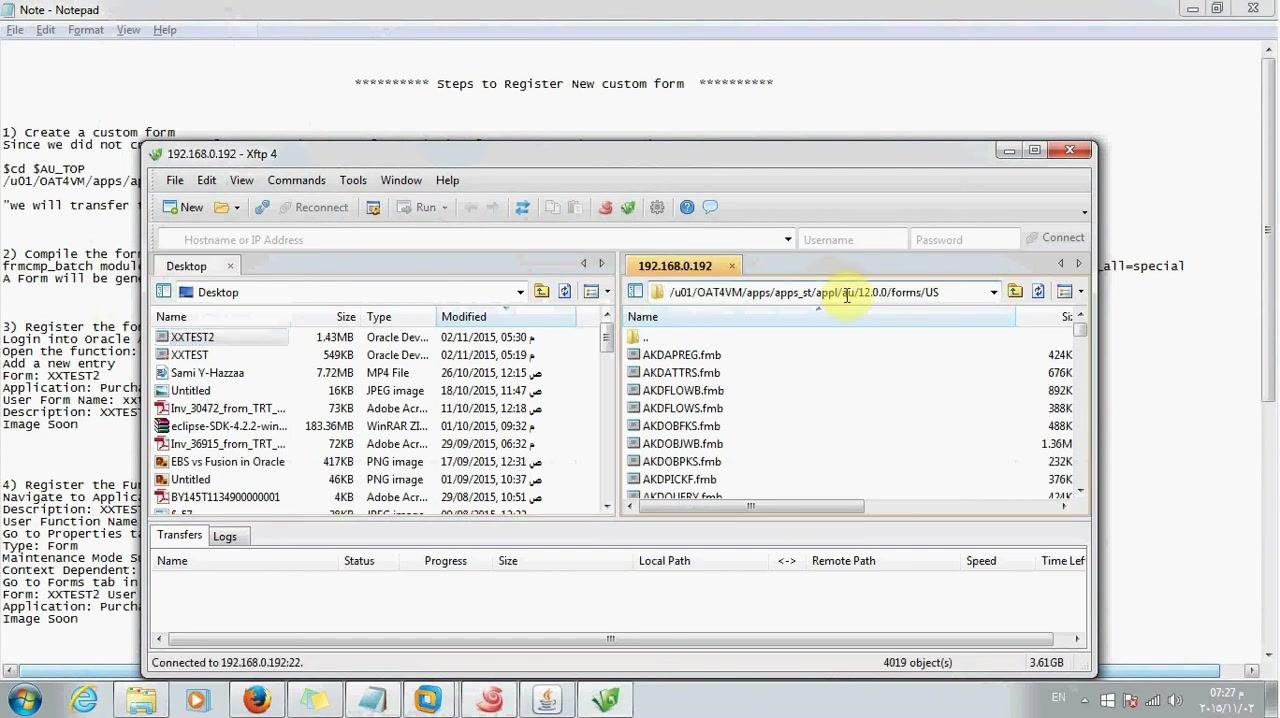Toggle the local pane folder tree icon
1280x718 pixels.
click(x=163, y=292)
